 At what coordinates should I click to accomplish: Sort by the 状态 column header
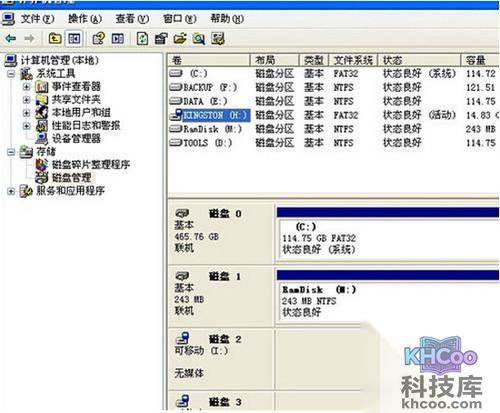tap(419, 60)
